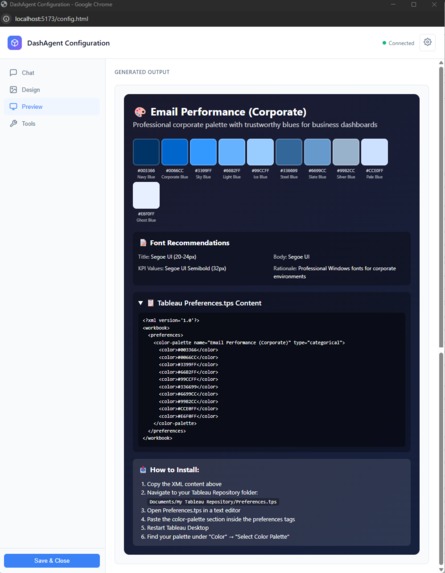Click the page vertical scrollbar thumb
445x573 pixels.
point(441,206)
